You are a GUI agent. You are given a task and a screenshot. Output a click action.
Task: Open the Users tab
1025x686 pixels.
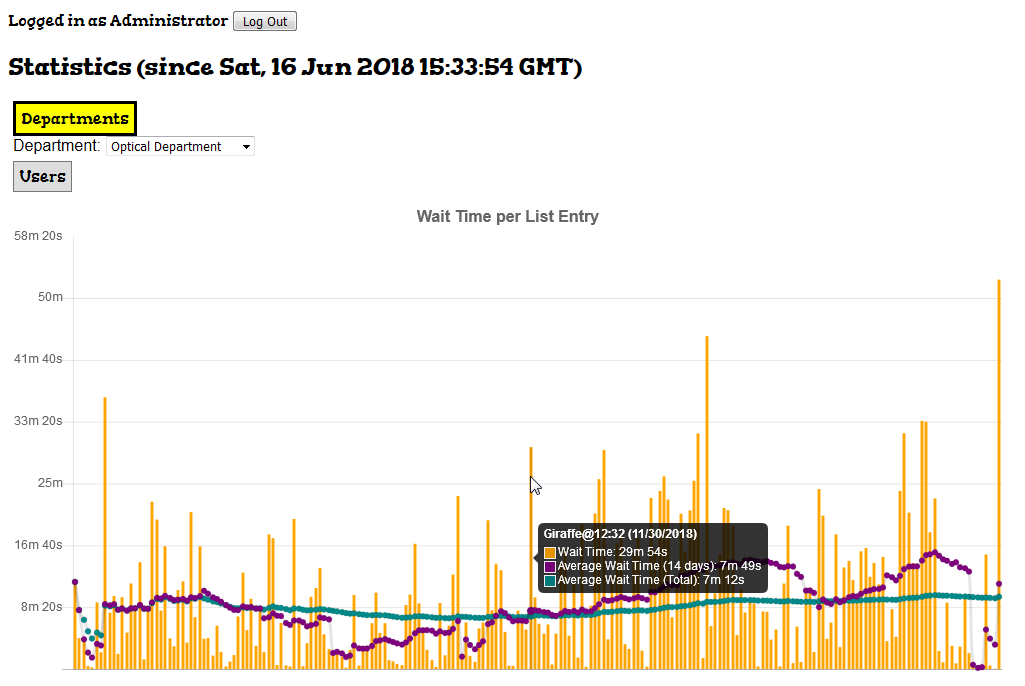(42, 177)
